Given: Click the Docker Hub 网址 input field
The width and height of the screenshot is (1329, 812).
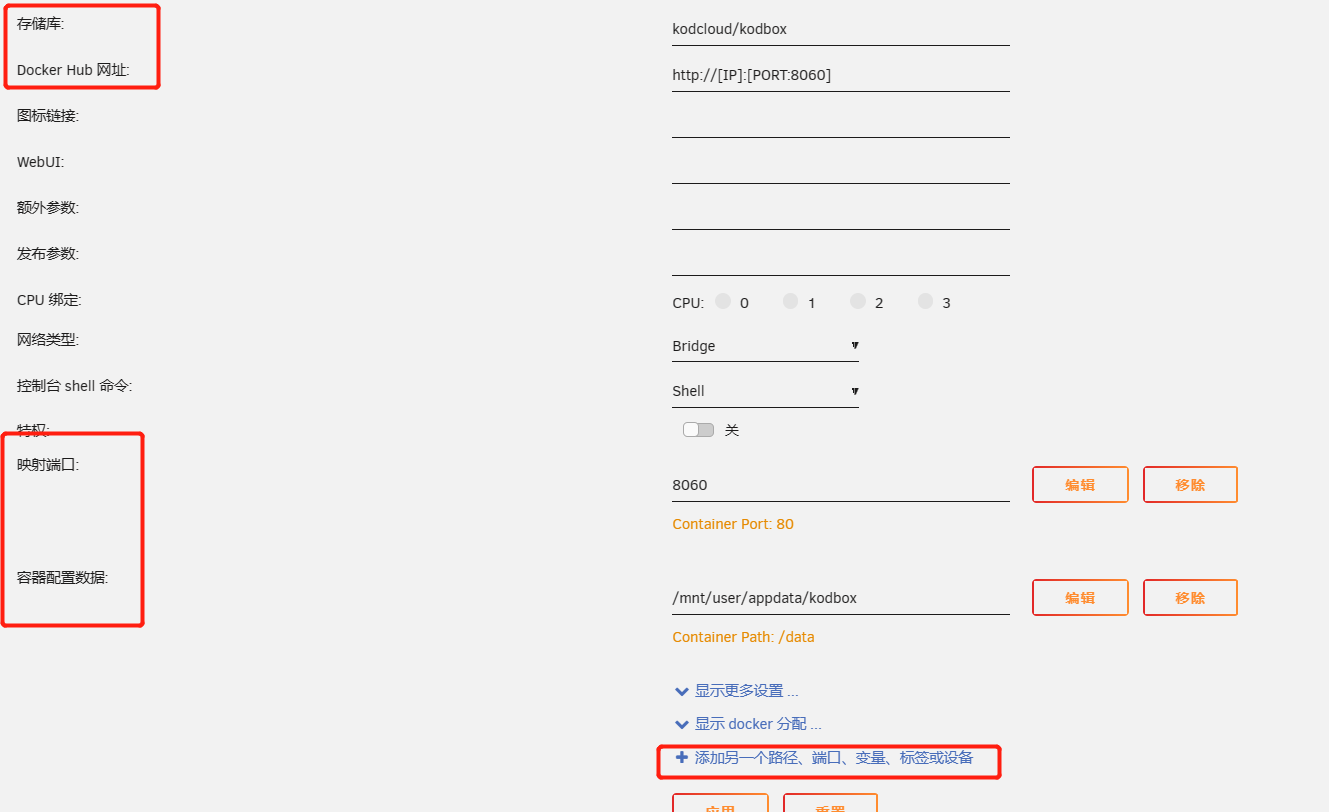Looking at the screenshot, I should coord(840,75).
